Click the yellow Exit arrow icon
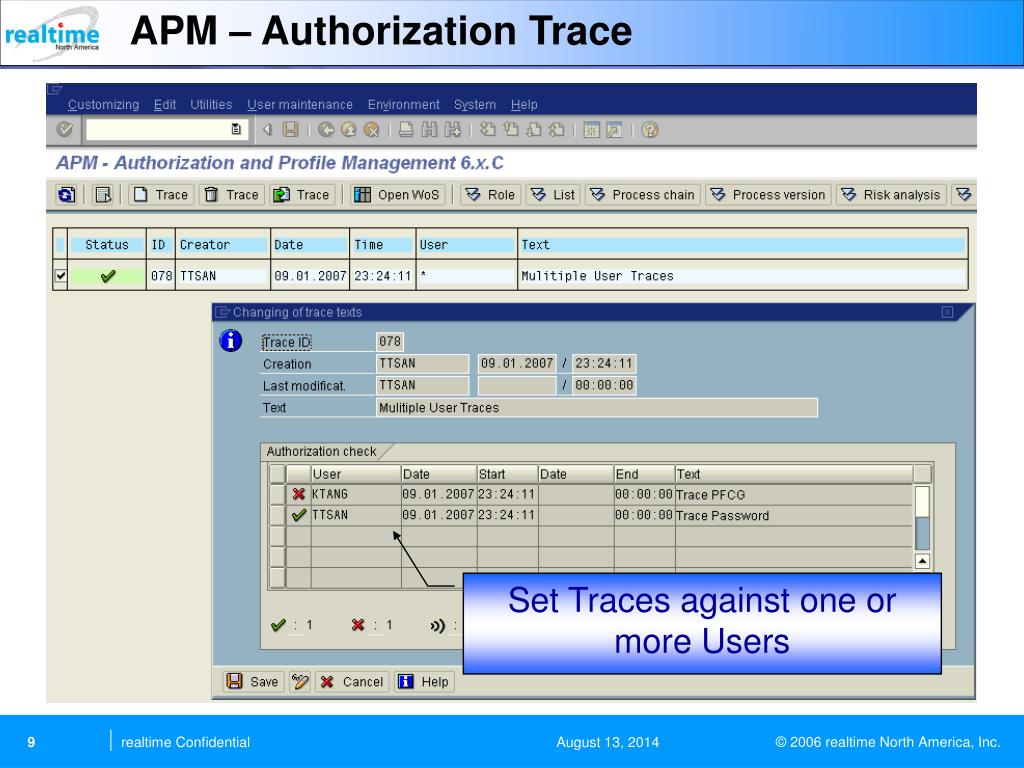Image resolution: width=1024 pixels, height=768 pixels. click(349, 129)
